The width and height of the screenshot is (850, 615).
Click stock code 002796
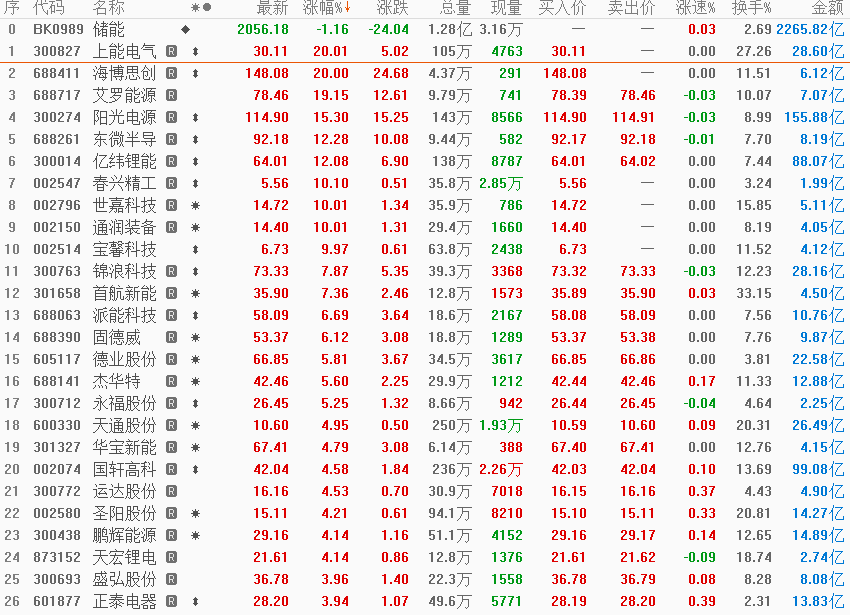(57, 206)
